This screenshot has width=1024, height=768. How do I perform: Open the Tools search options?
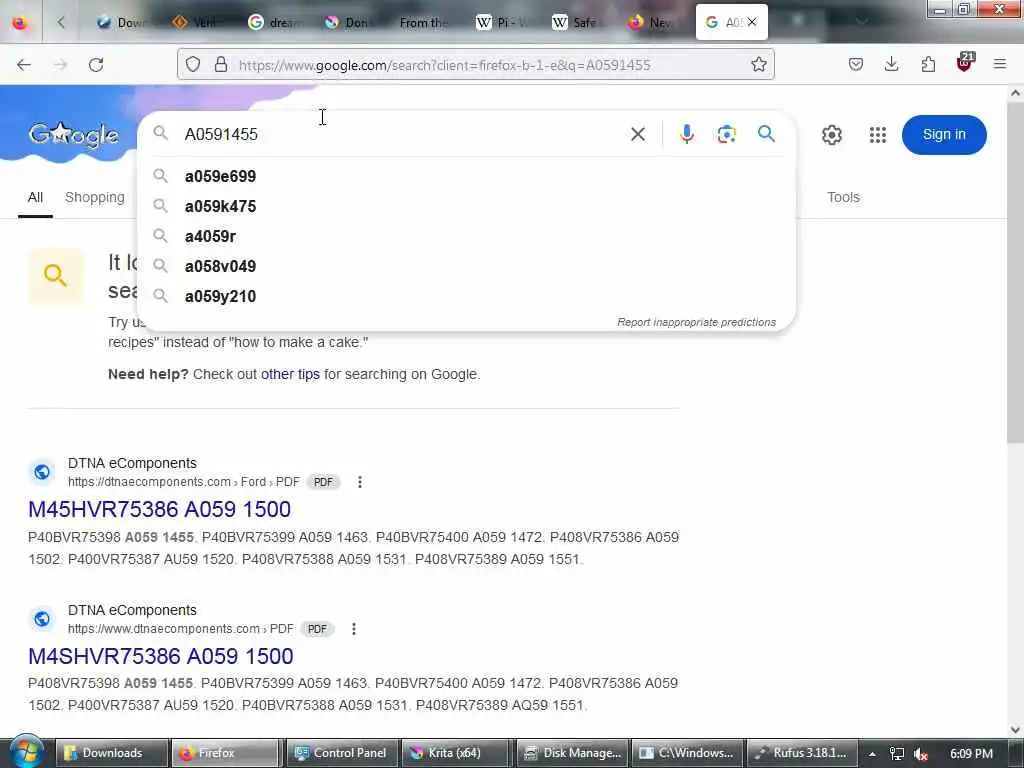(843, 197)
